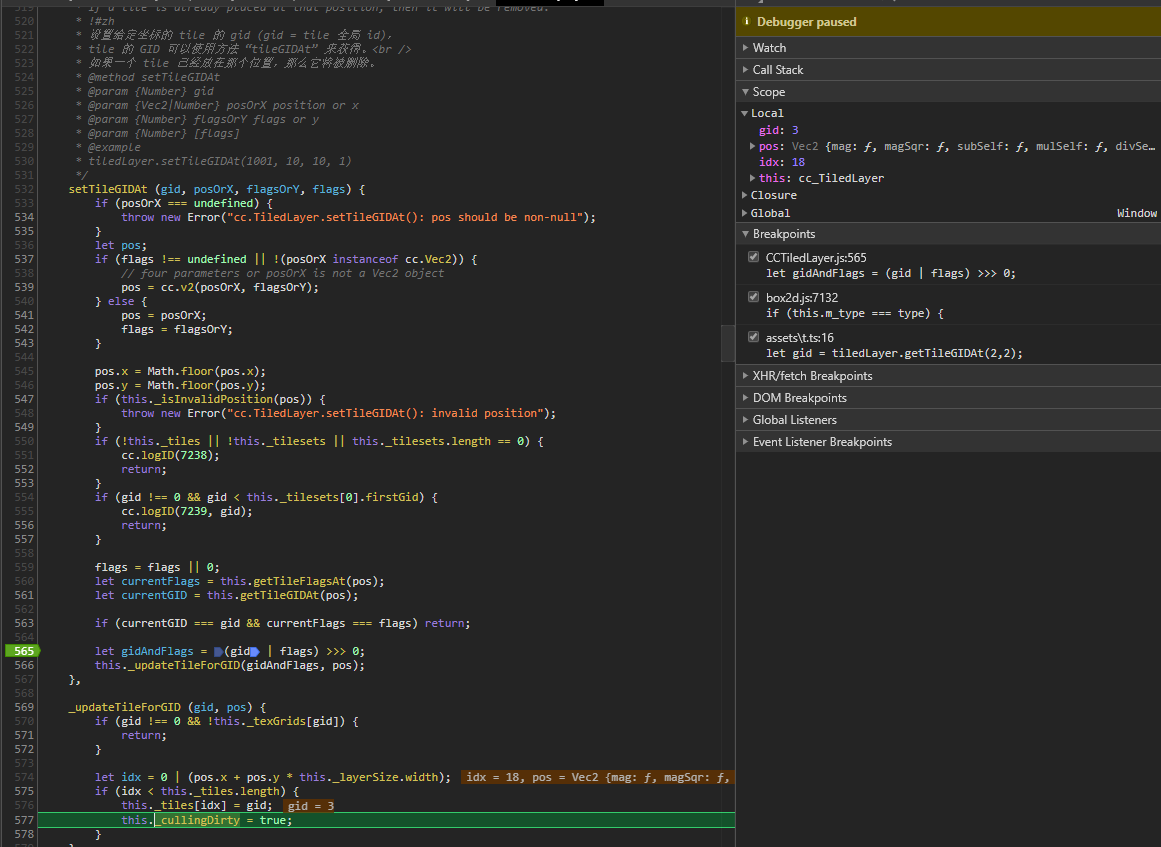
Task: Click the inline breakpoint arrow before "(gid"
Action: tap(219, 652)
